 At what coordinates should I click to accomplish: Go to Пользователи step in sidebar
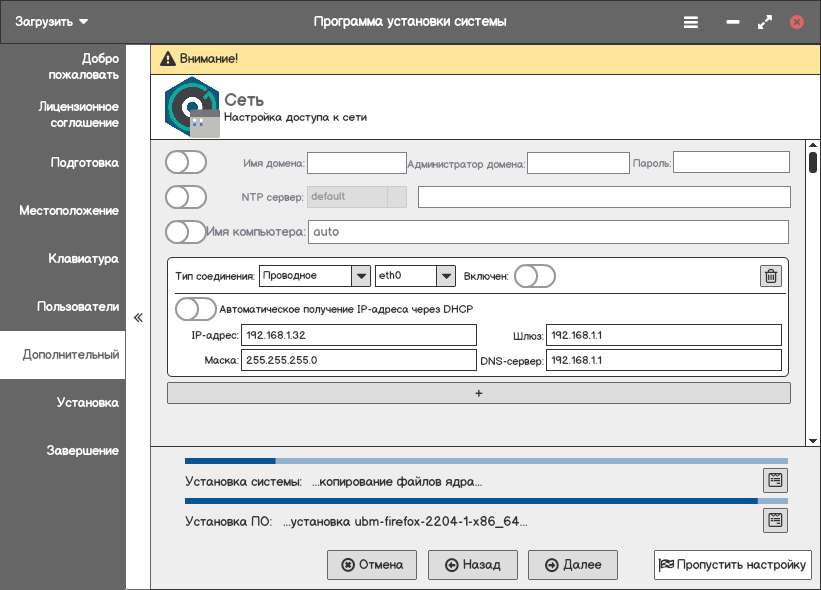78,307
